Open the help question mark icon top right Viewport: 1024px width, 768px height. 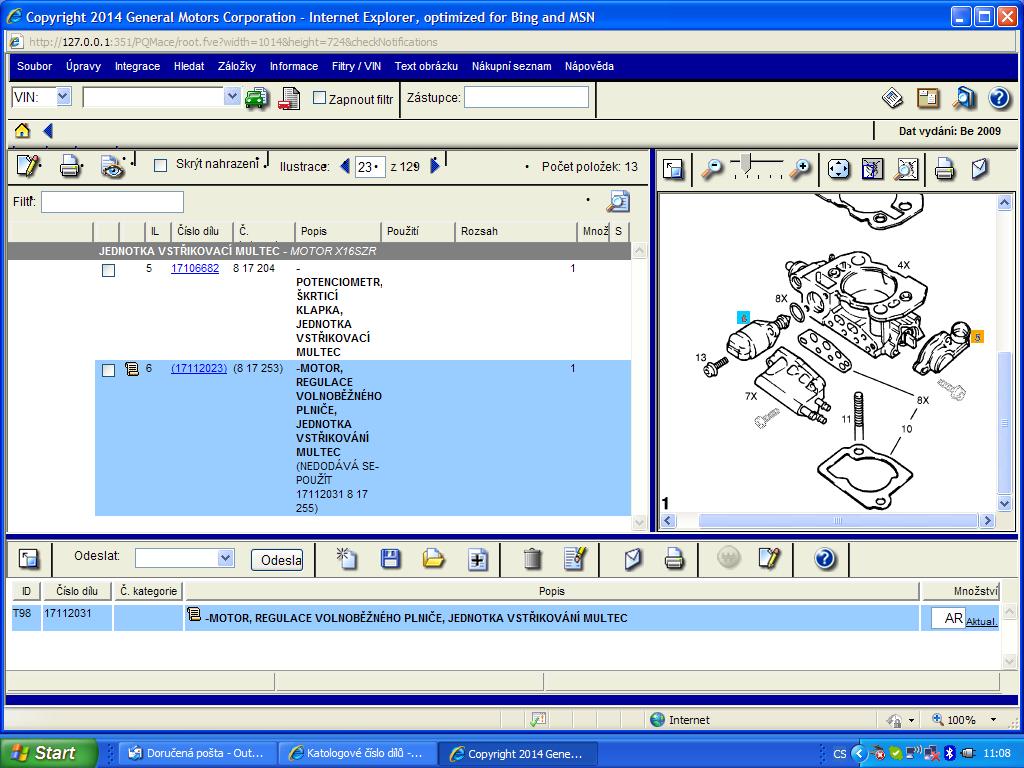pos(998,98)
